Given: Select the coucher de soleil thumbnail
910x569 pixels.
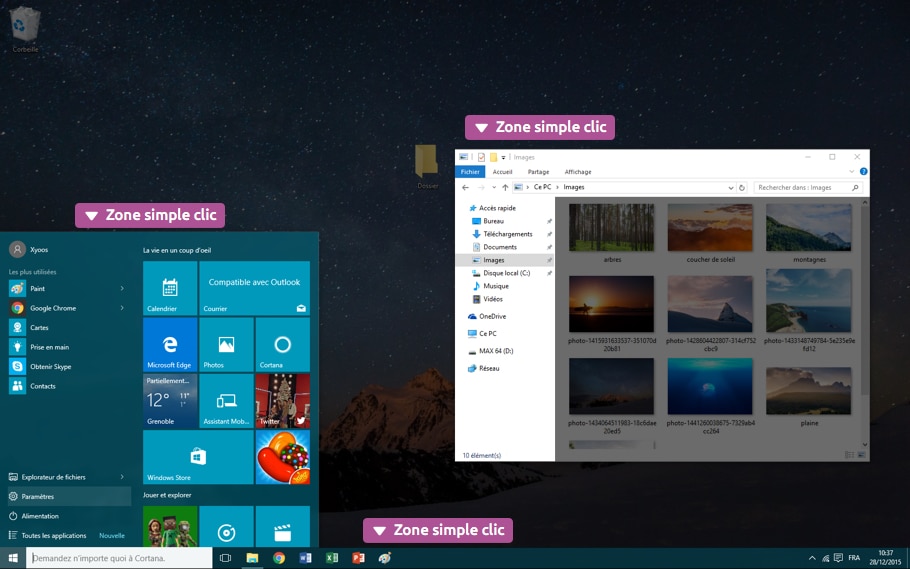Looking at the screenshot, I should click(710, 228).
